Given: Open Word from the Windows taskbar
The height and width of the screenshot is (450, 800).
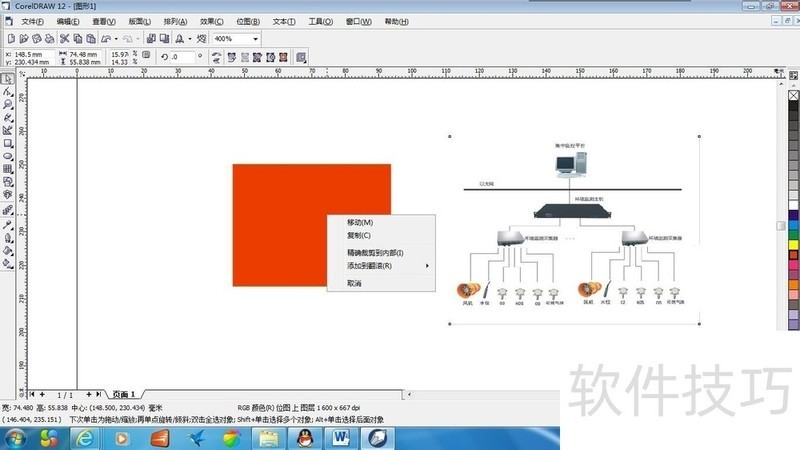Looking at the screenshot, I should point(340,439).
